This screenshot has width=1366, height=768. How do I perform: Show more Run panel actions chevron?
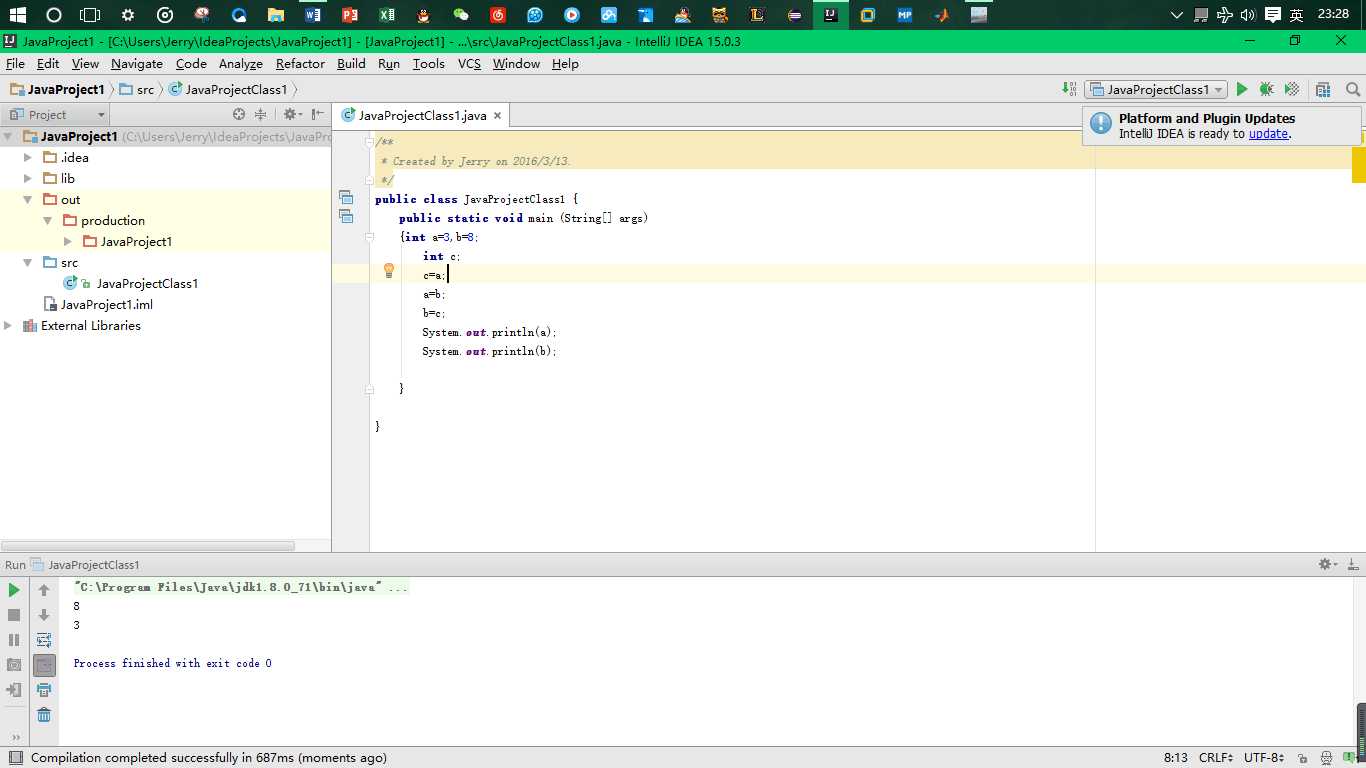click(x=15, y=738)
